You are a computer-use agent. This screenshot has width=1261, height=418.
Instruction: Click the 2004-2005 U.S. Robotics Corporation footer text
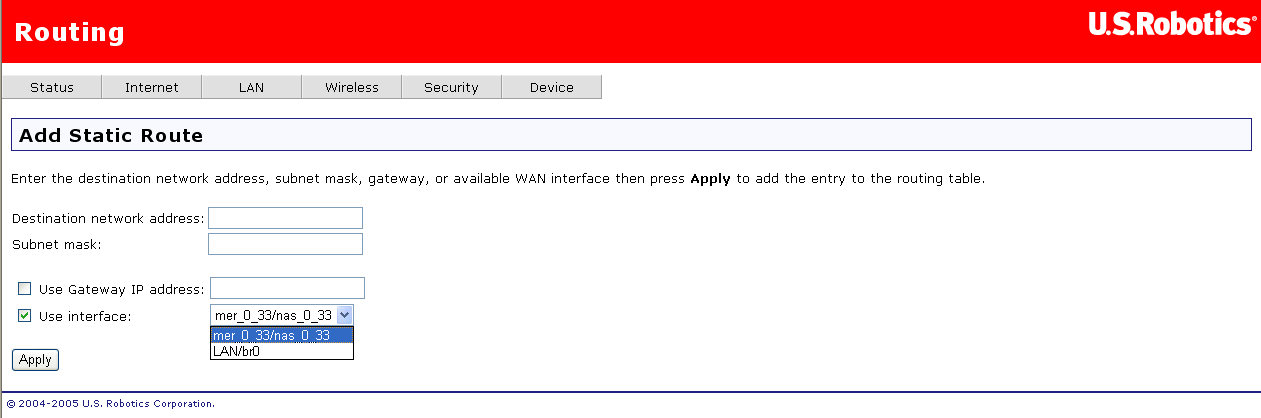pyautogui.click(x=110, y=404)
